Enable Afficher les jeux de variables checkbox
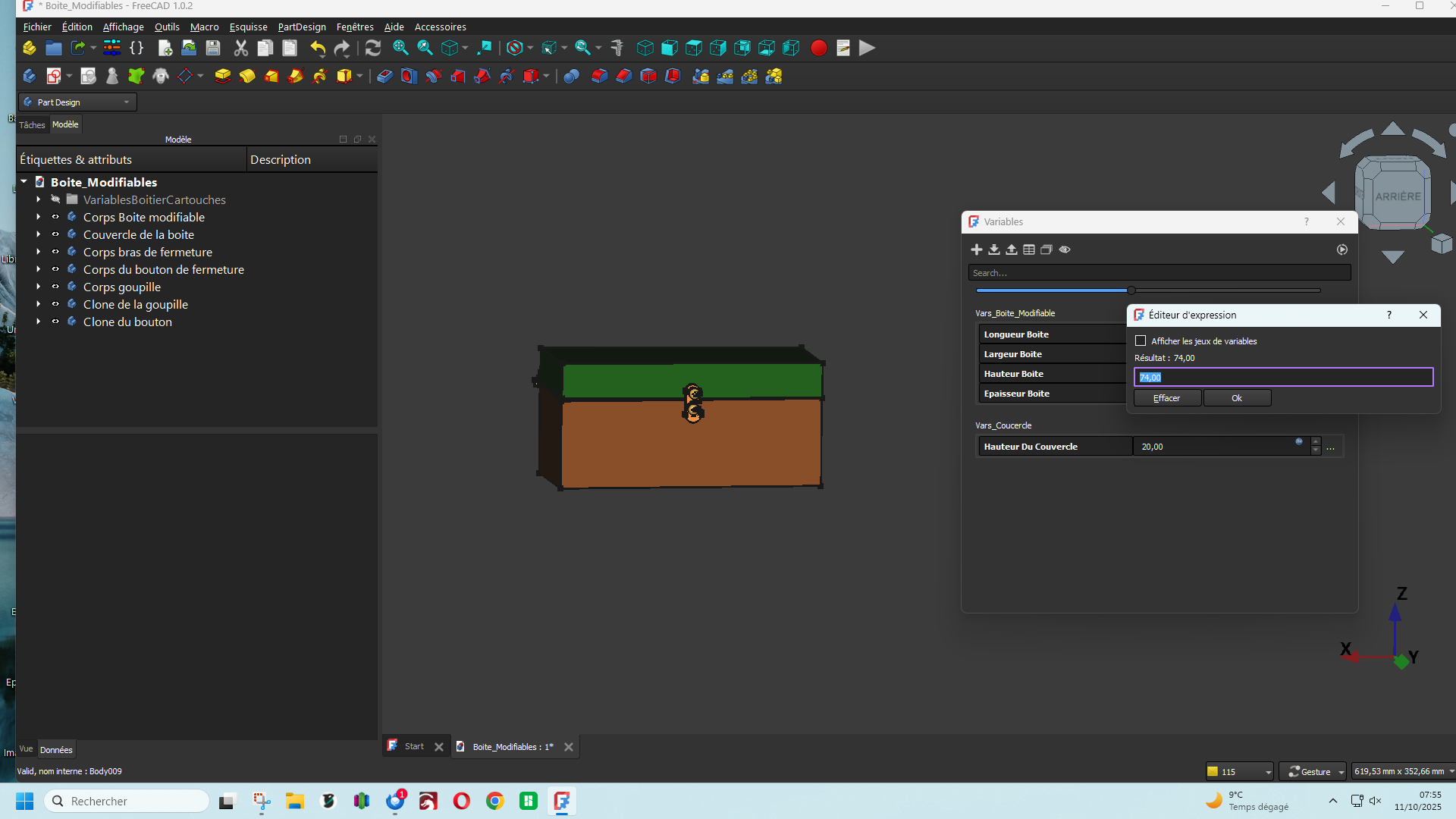Viewport: 1456px width, 819px height. click(x=1141, y=341)
